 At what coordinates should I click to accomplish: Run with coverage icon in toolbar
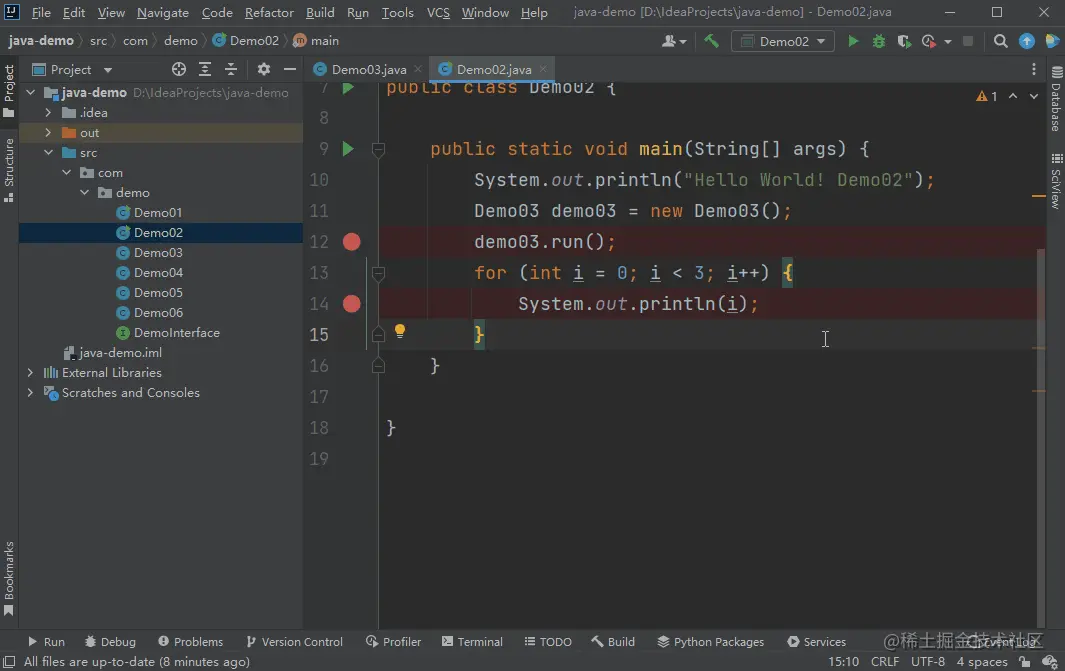pos(904,41)
